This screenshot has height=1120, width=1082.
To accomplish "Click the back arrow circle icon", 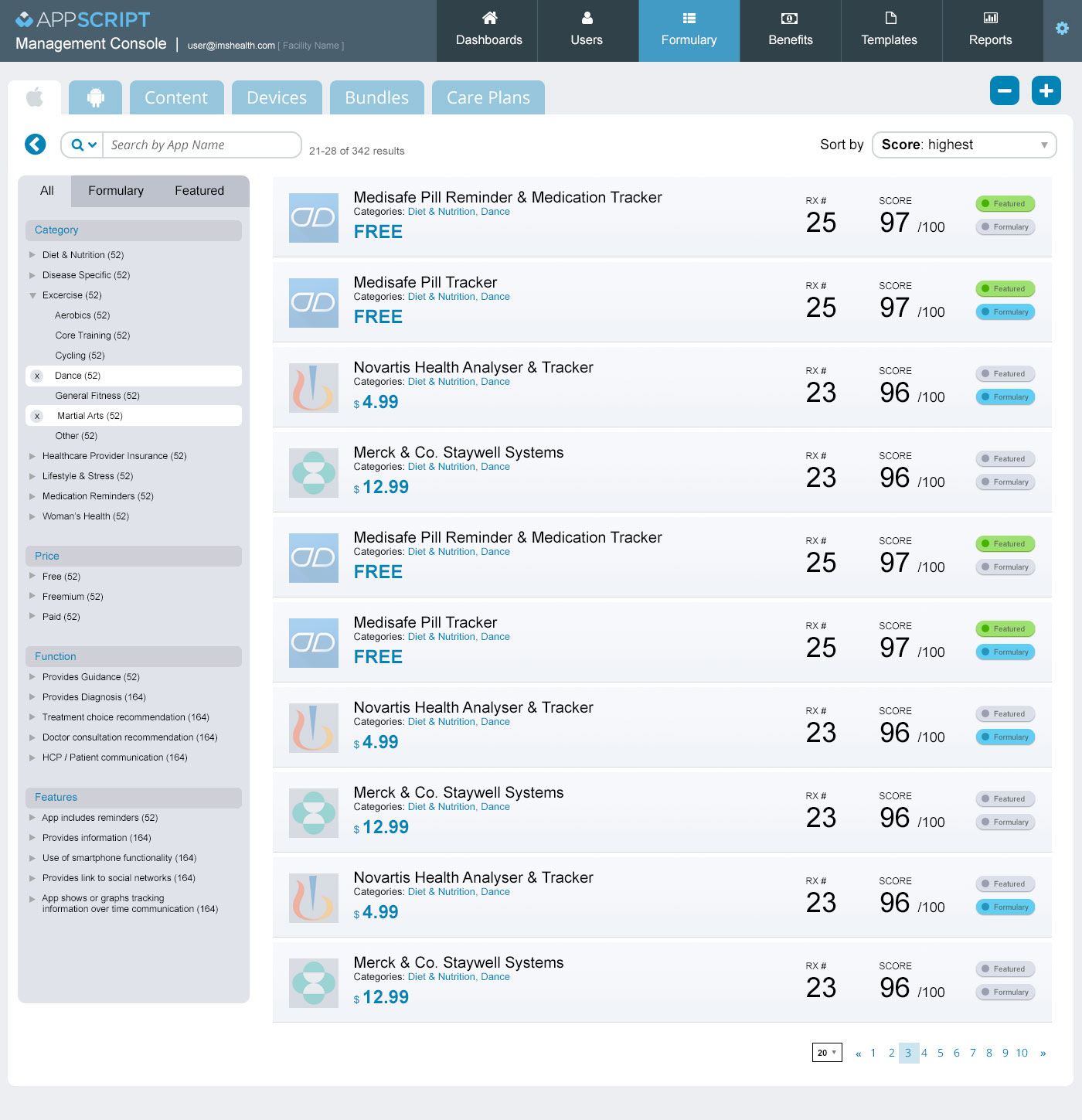I will [x=36, y=145].
